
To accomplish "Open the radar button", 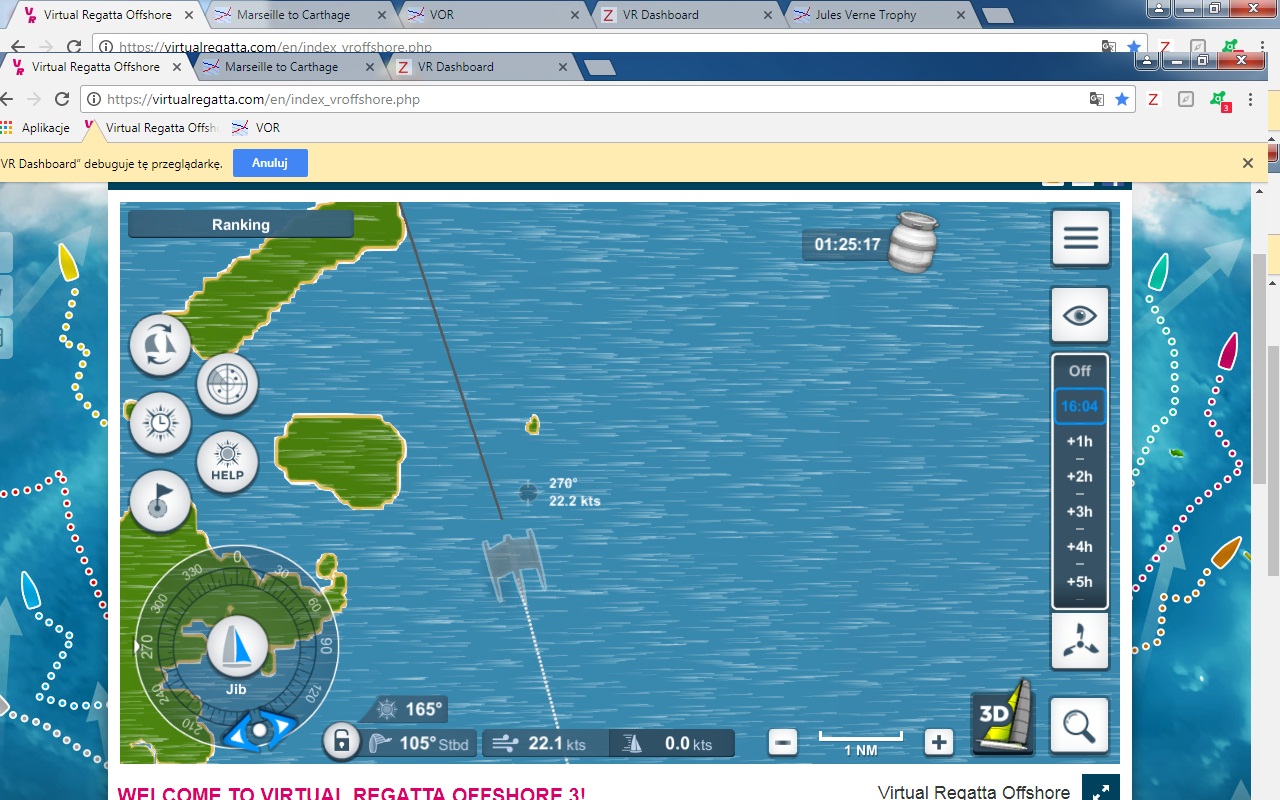I will [x=227, y=384].
